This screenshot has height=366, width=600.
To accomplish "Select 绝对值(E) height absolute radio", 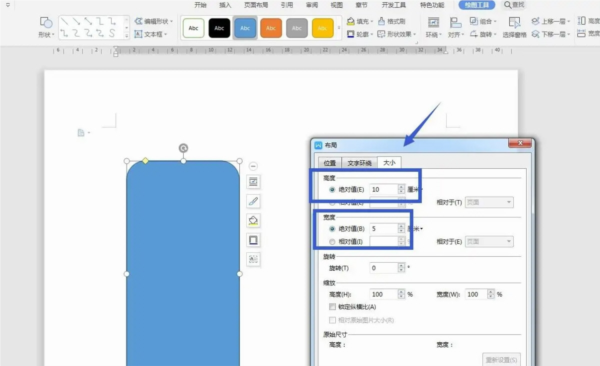I will click(332, 190).
